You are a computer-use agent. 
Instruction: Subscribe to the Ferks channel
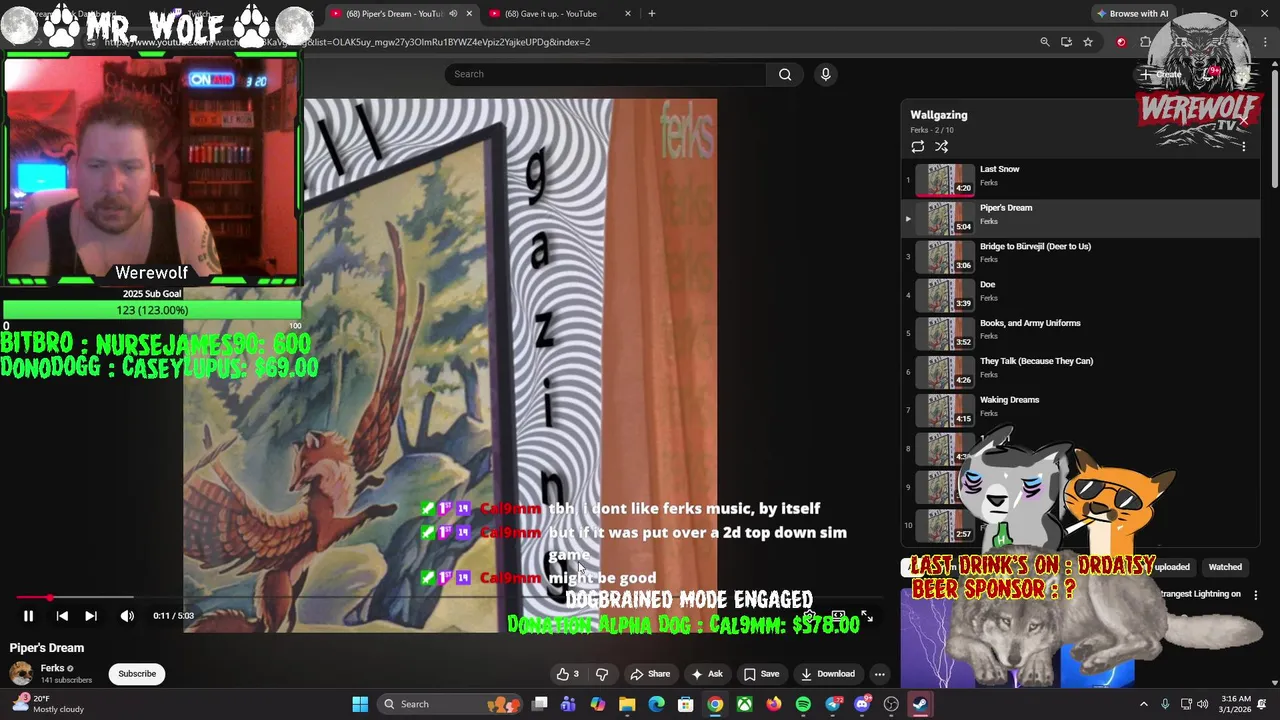tap(137, 674)
